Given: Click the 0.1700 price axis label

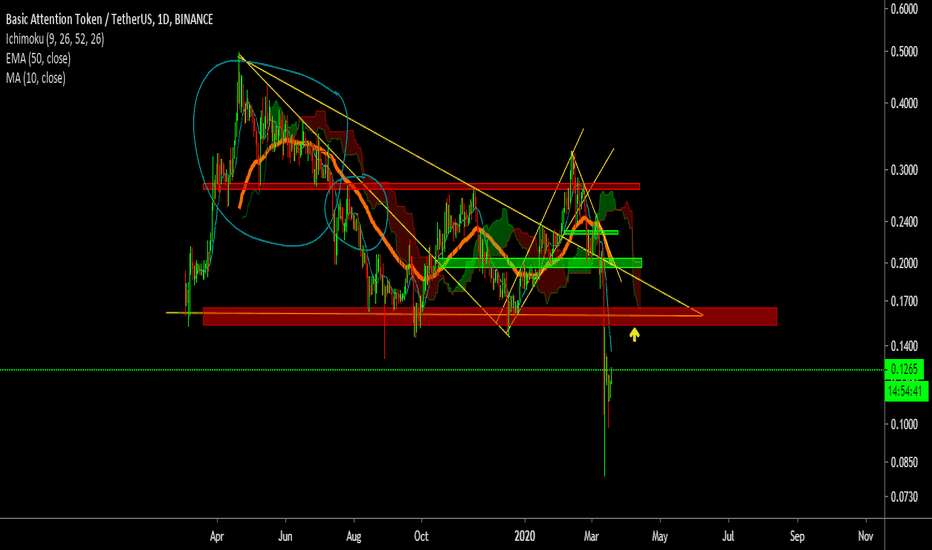Looking at the screenshot, I should (x=903, y=301).
